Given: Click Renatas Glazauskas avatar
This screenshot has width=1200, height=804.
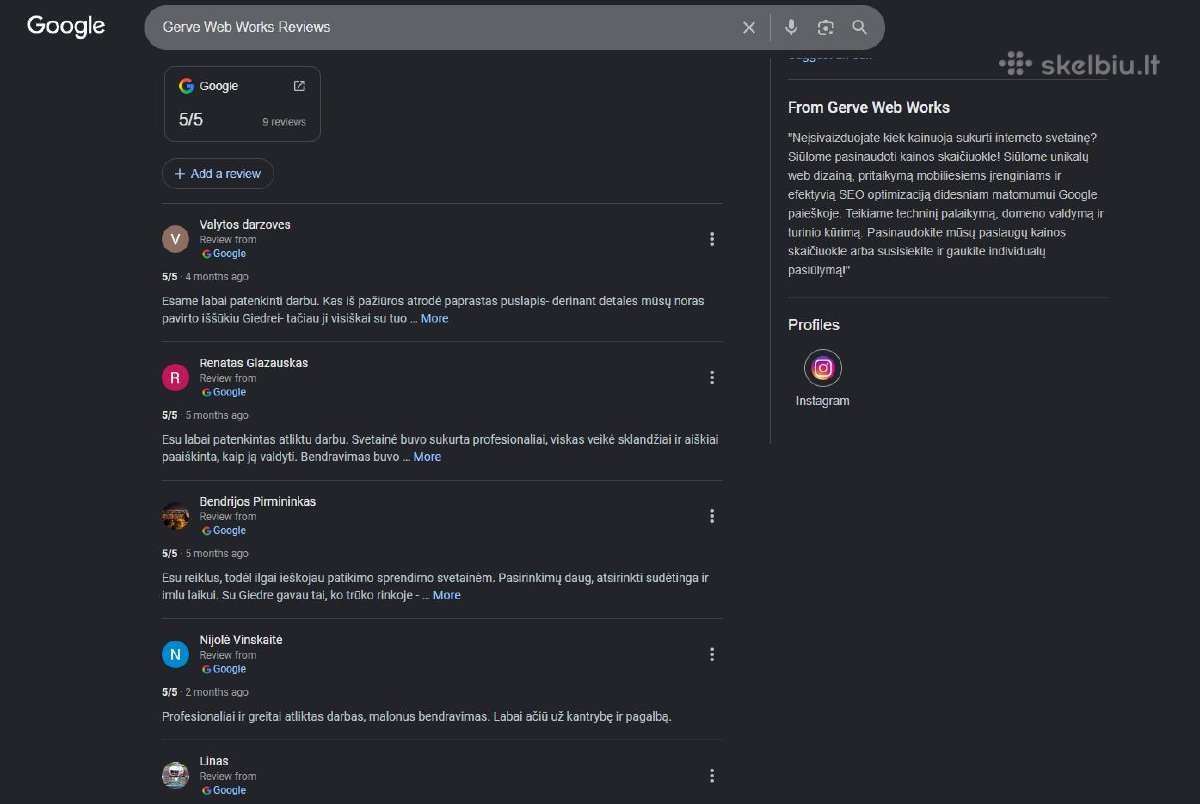Looking at the screenshot, I should [x=175, y=377].
